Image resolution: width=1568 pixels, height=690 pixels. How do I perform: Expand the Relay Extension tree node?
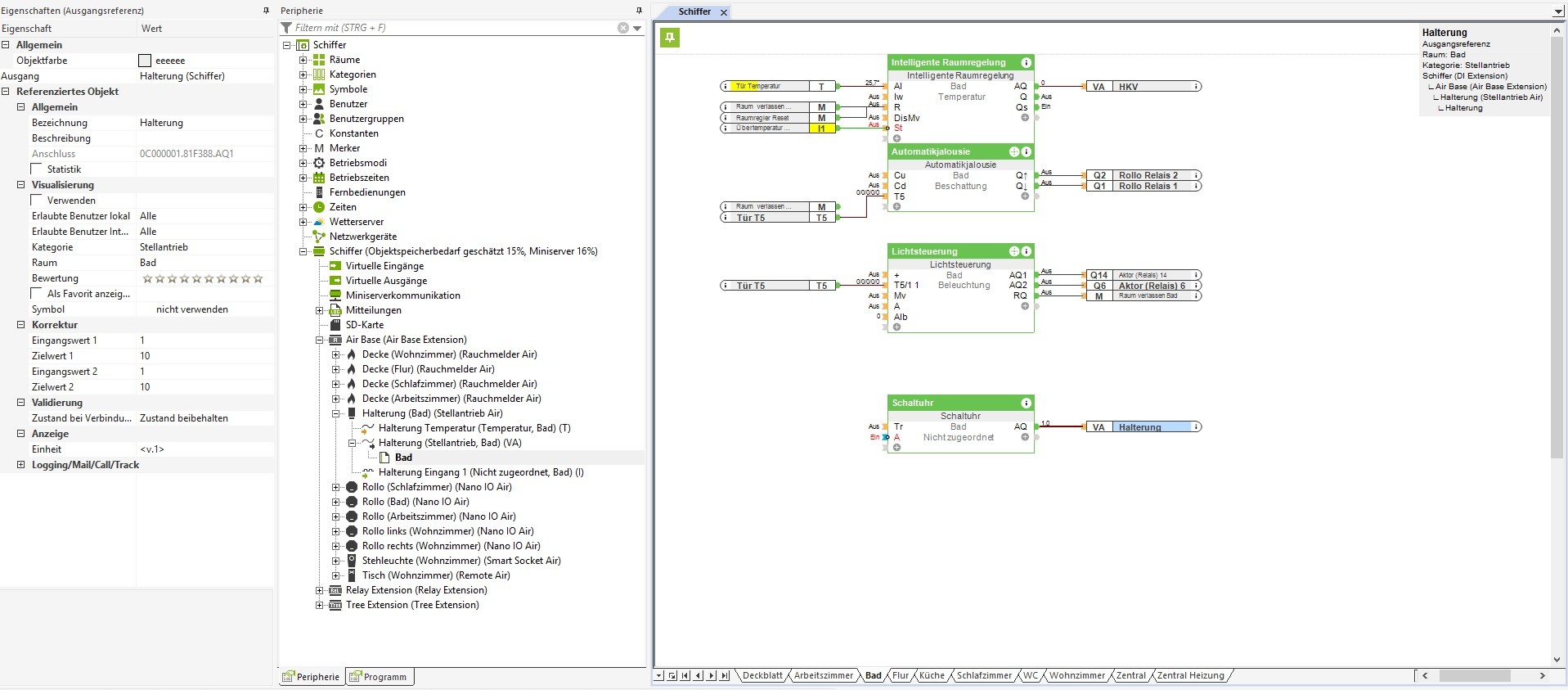pos(320,590)
